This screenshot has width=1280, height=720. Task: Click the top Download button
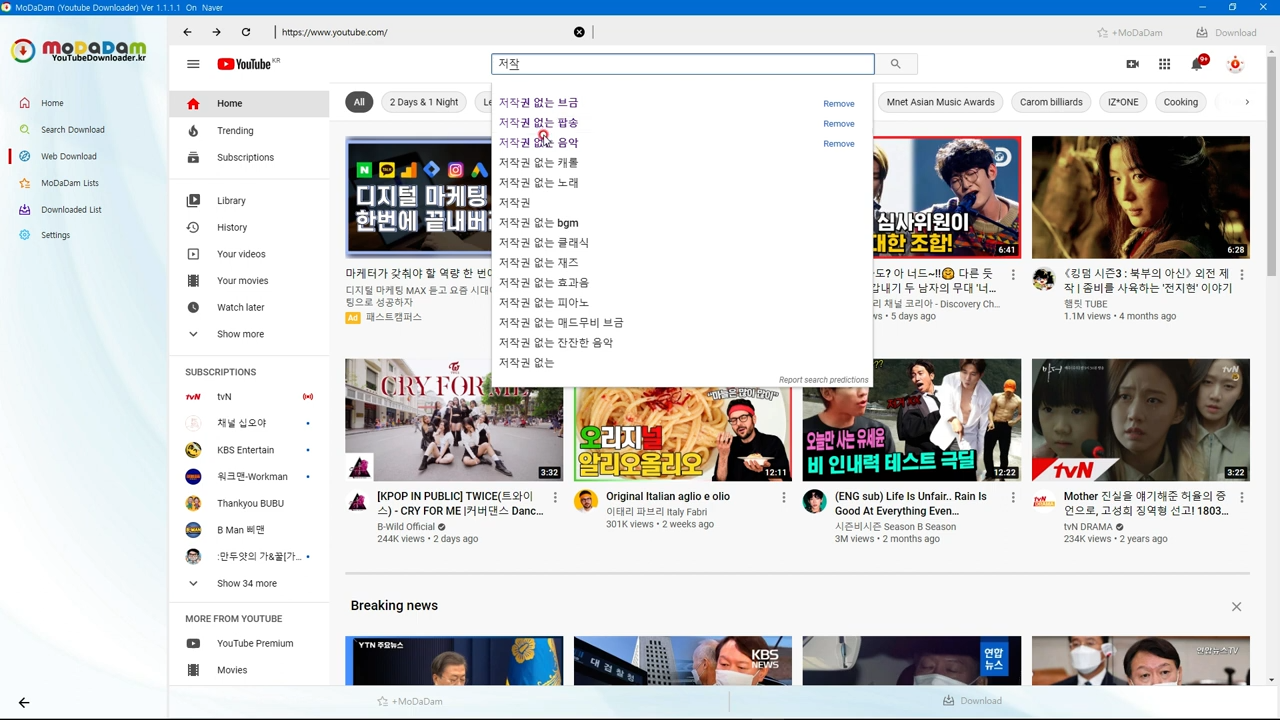tap(1226, 32)
